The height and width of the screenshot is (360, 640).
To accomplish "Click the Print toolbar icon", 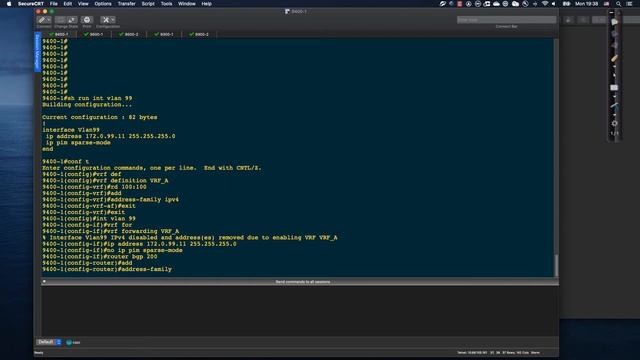I will tap(87, 20).
